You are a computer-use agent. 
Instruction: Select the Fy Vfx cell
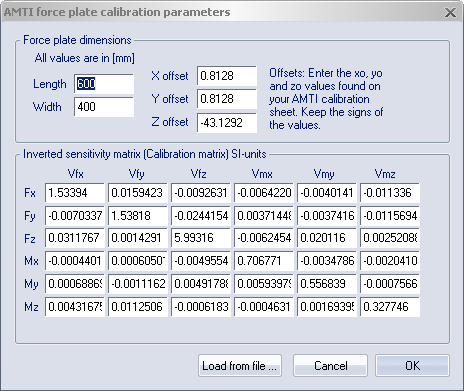point(75,216)
